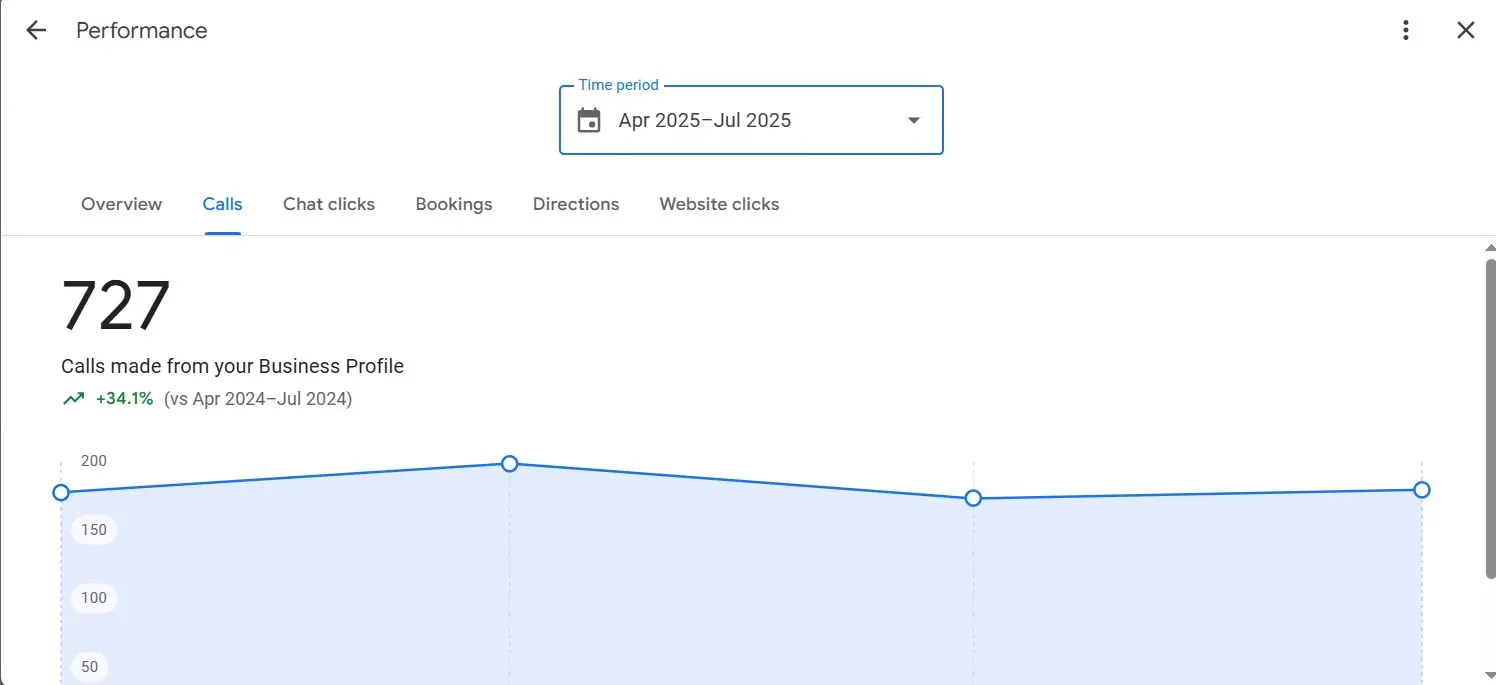Open the Website clicks tab
This screenshot has width=1496, height=685.
719,204
